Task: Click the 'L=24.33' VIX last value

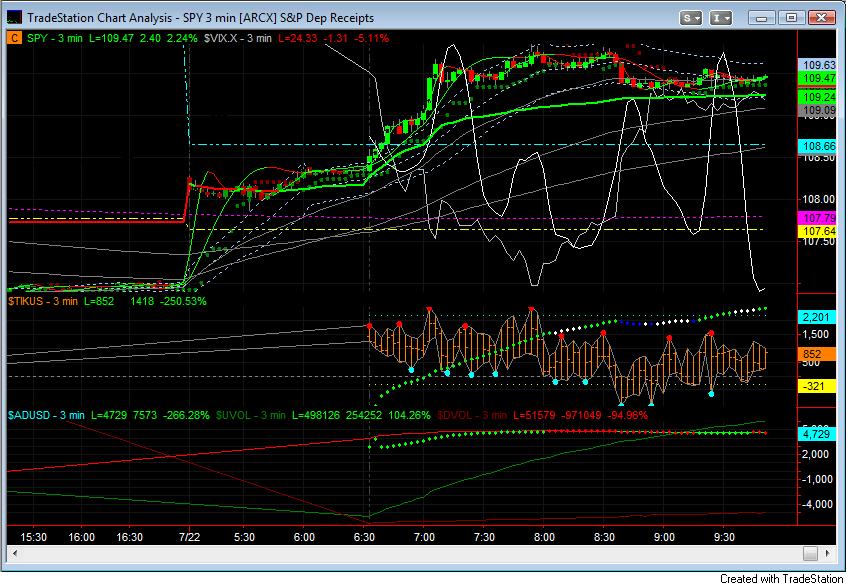Action: (297, 38)
